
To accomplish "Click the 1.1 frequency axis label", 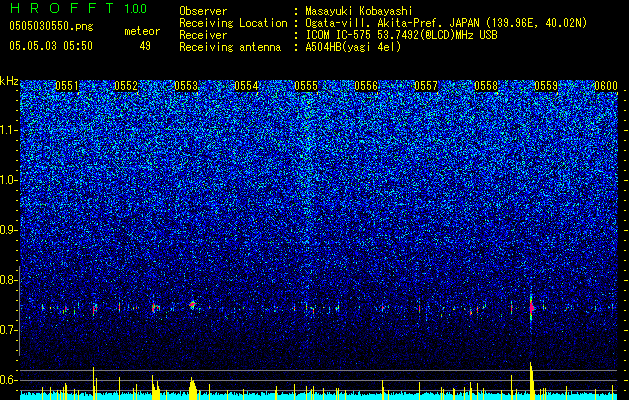I will (x=8, y=130).
